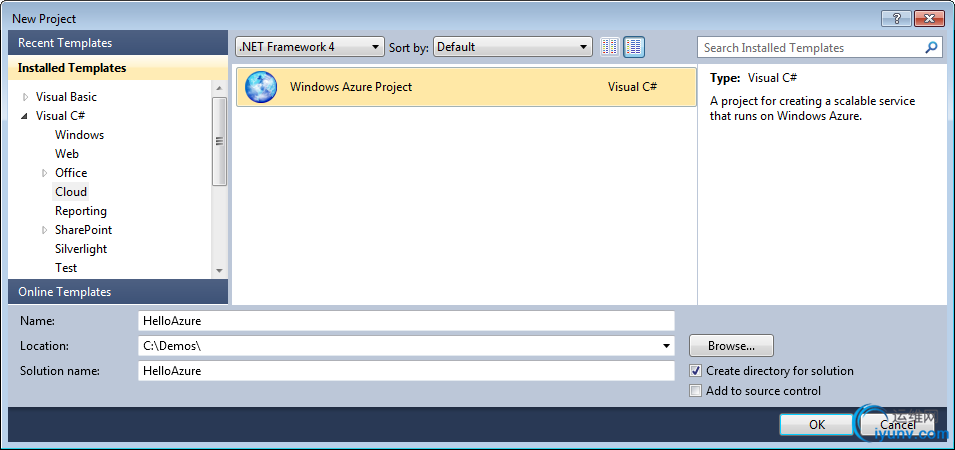
Task: Open the Sort by Default dropdown
Action: (x=513, y=47)
